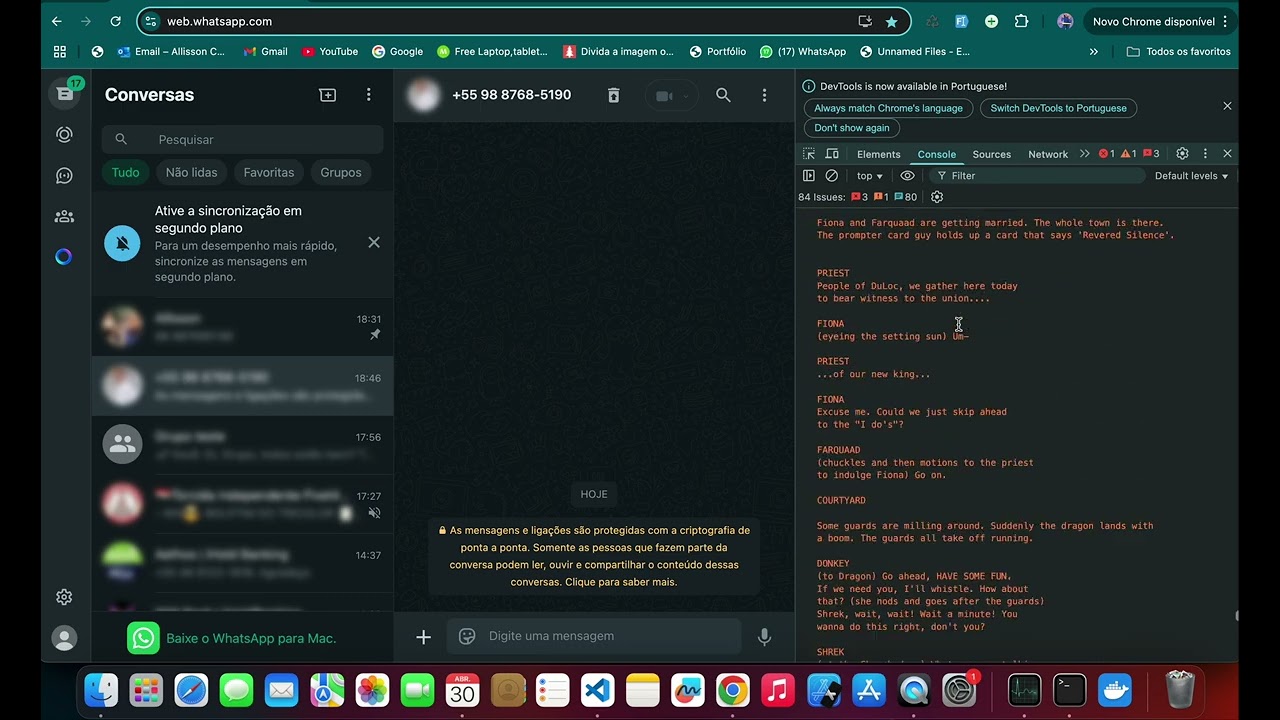Switch to the Network tab

(x=1048, y=154)
